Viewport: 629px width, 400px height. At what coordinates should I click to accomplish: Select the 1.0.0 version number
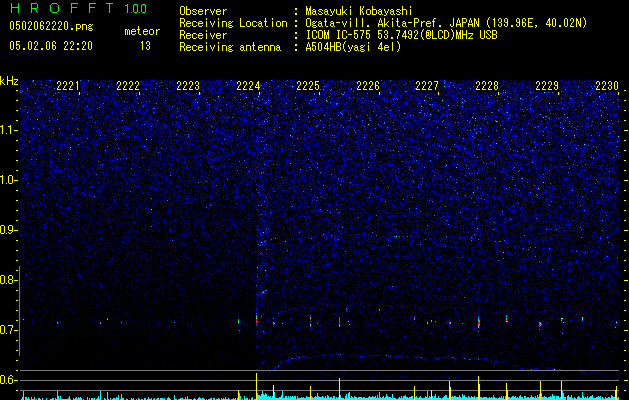(x=136, y=8)
